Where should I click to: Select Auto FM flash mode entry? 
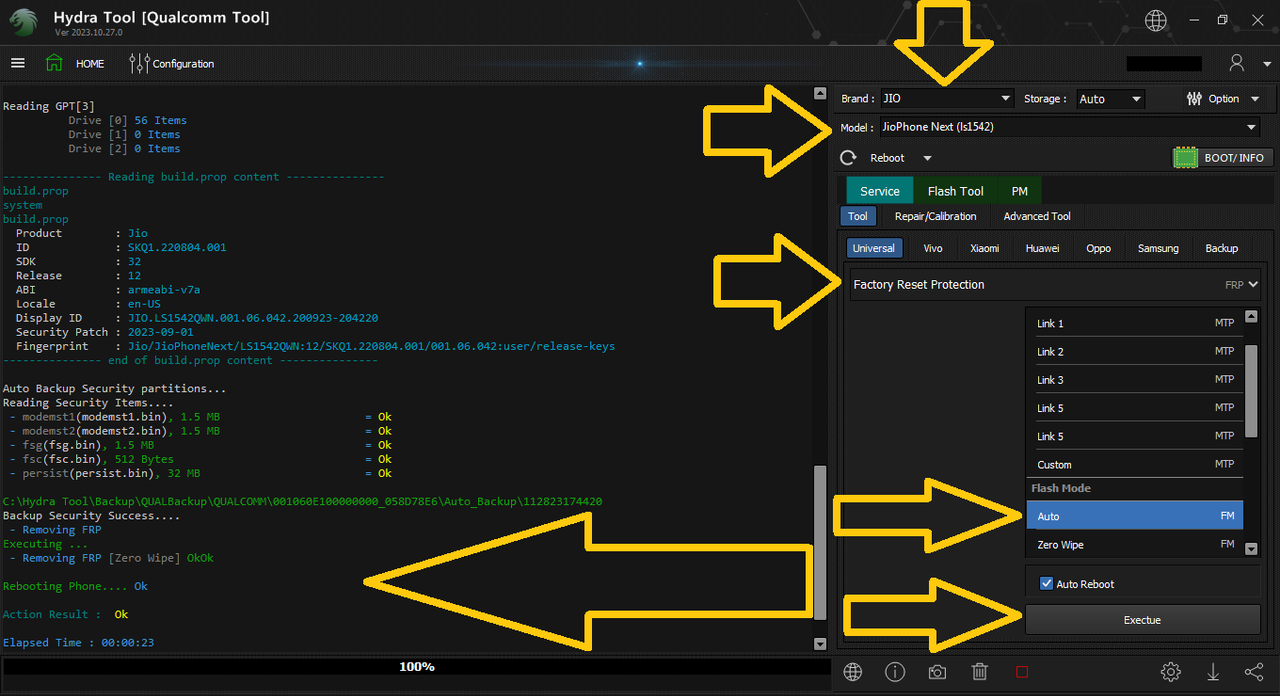click(x=1135, y=517)
